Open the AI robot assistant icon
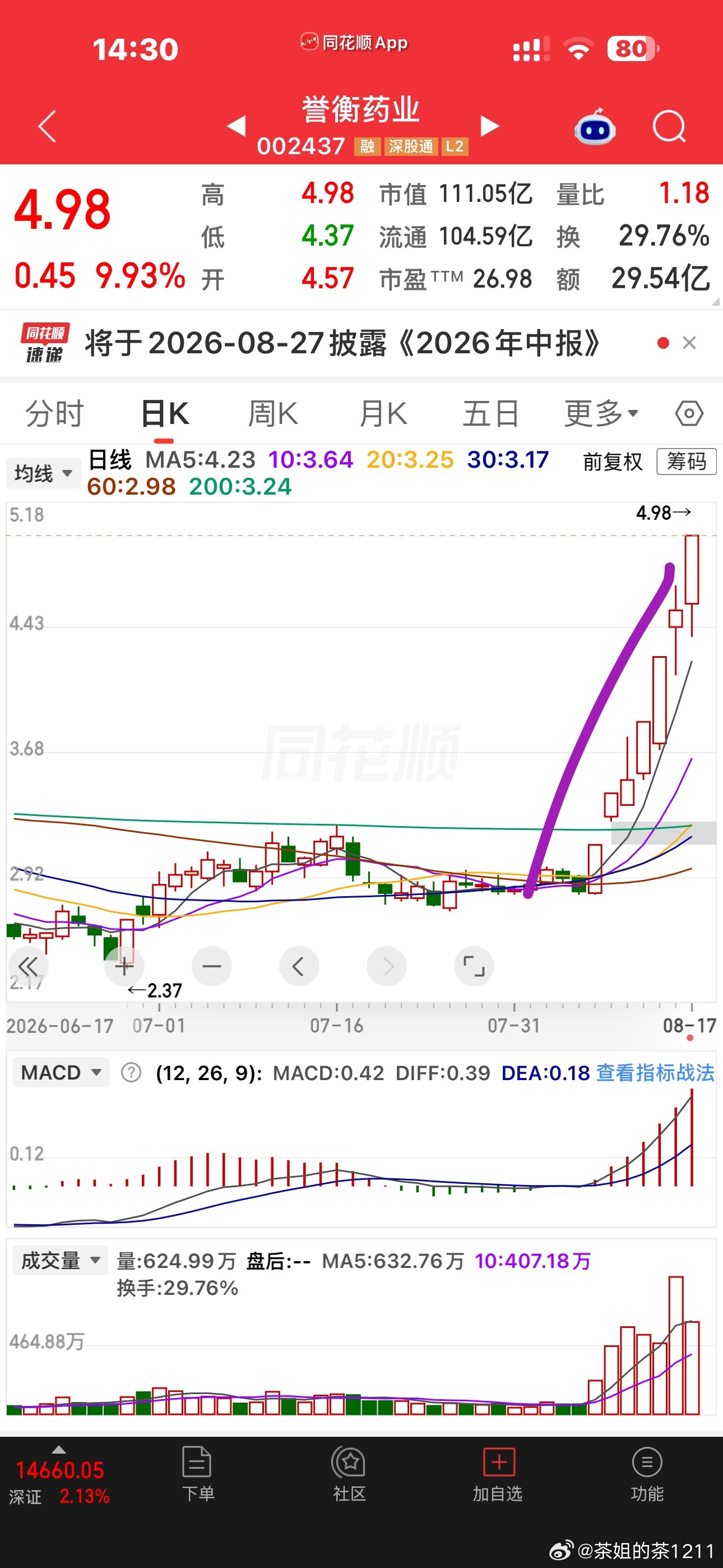 [x=595, y=127]
